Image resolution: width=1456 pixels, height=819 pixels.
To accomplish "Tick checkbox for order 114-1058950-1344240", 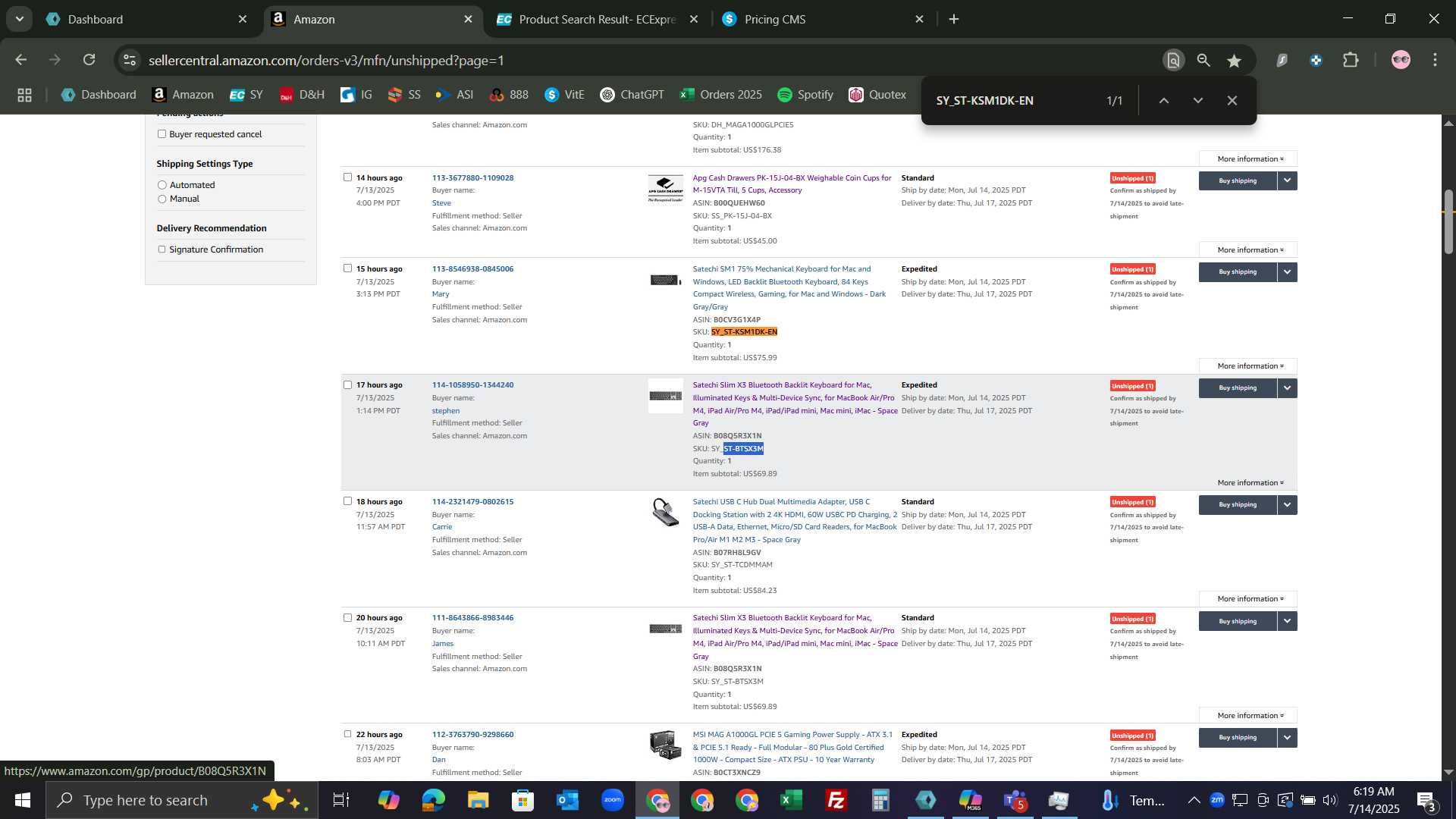I will tap(347, 385).
